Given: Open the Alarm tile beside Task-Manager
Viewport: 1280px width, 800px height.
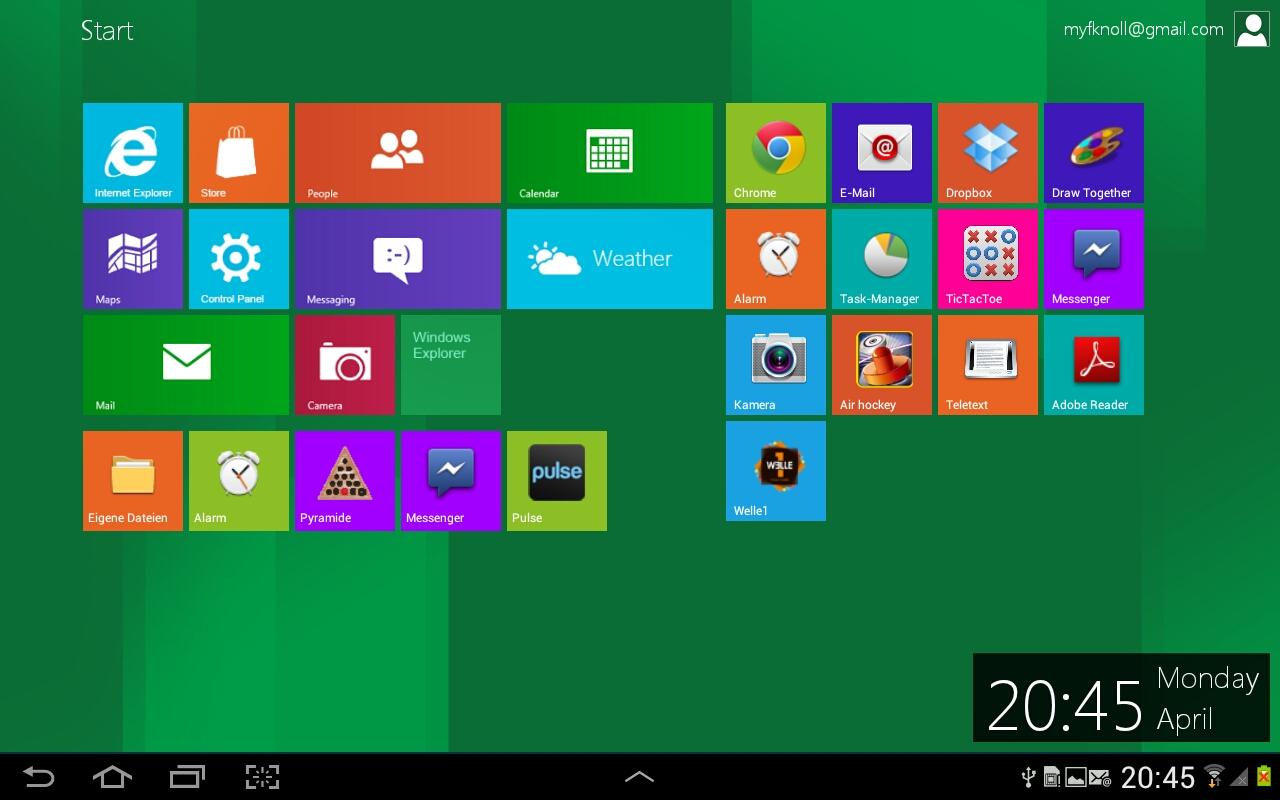Looking at the screenshot, I should click(776, 259).
